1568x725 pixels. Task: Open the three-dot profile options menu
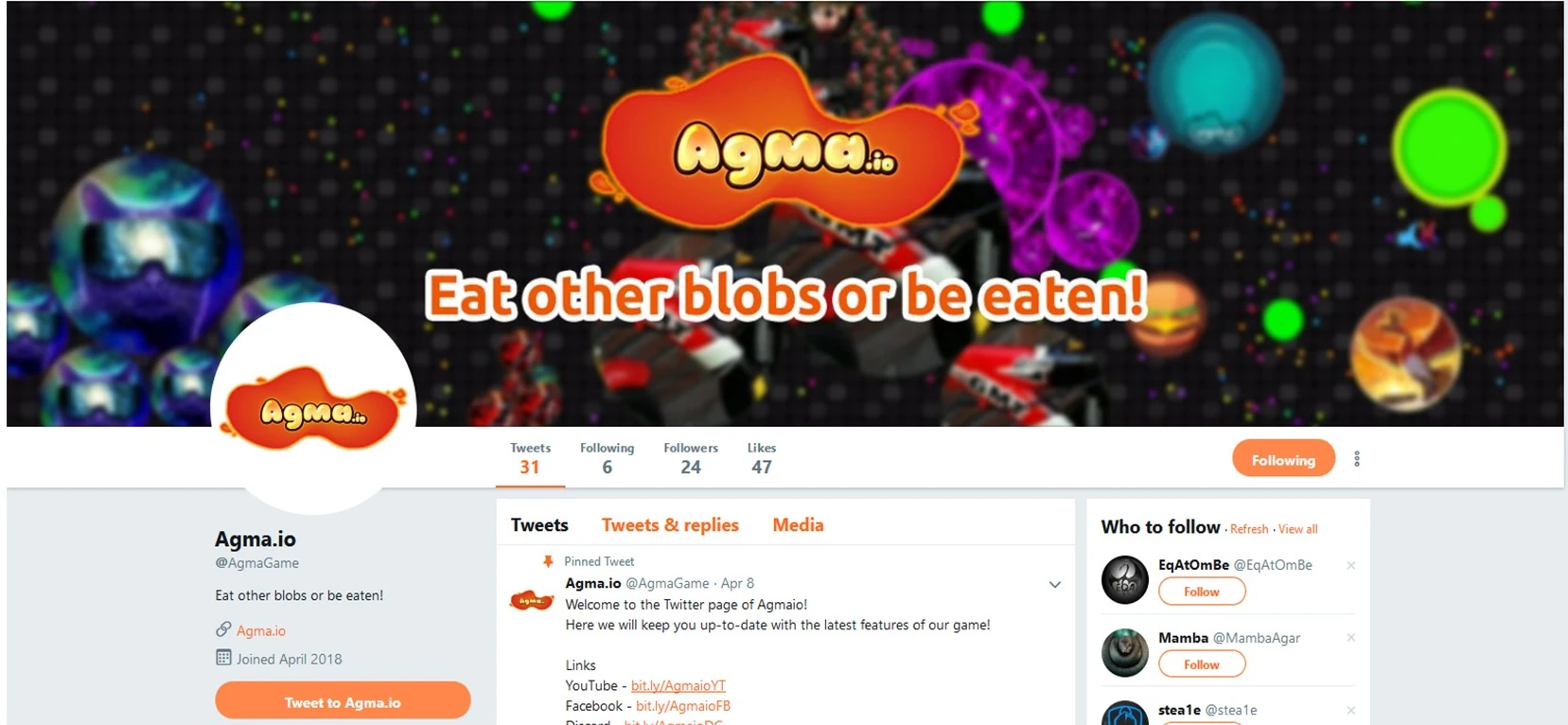(x=1357, y=459)
